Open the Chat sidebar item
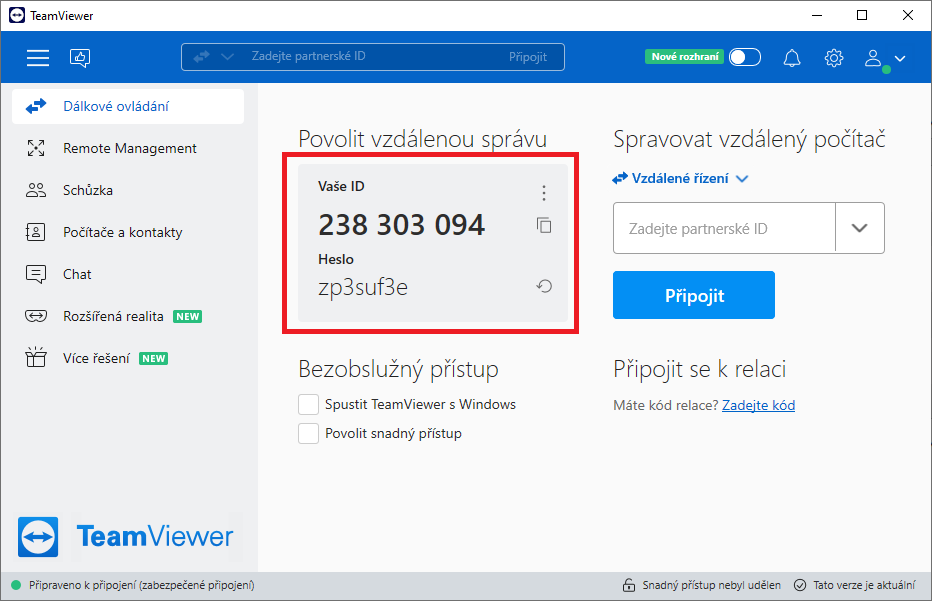 tap(77, 274)
